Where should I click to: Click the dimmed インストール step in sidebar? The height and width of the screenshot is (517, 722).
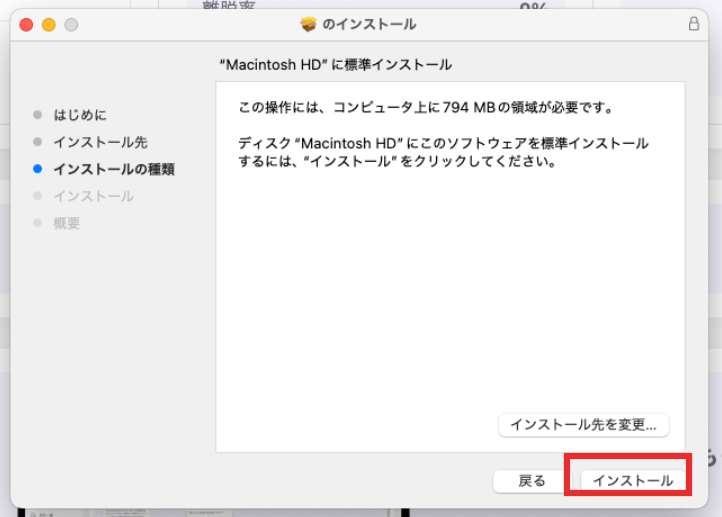pos(93,196)
